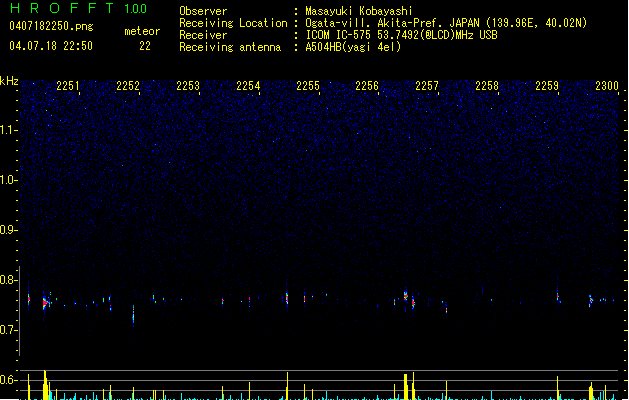629x400 pixels.
Task: Click the 0.6 frequency axis label
Action: (9, 380)
